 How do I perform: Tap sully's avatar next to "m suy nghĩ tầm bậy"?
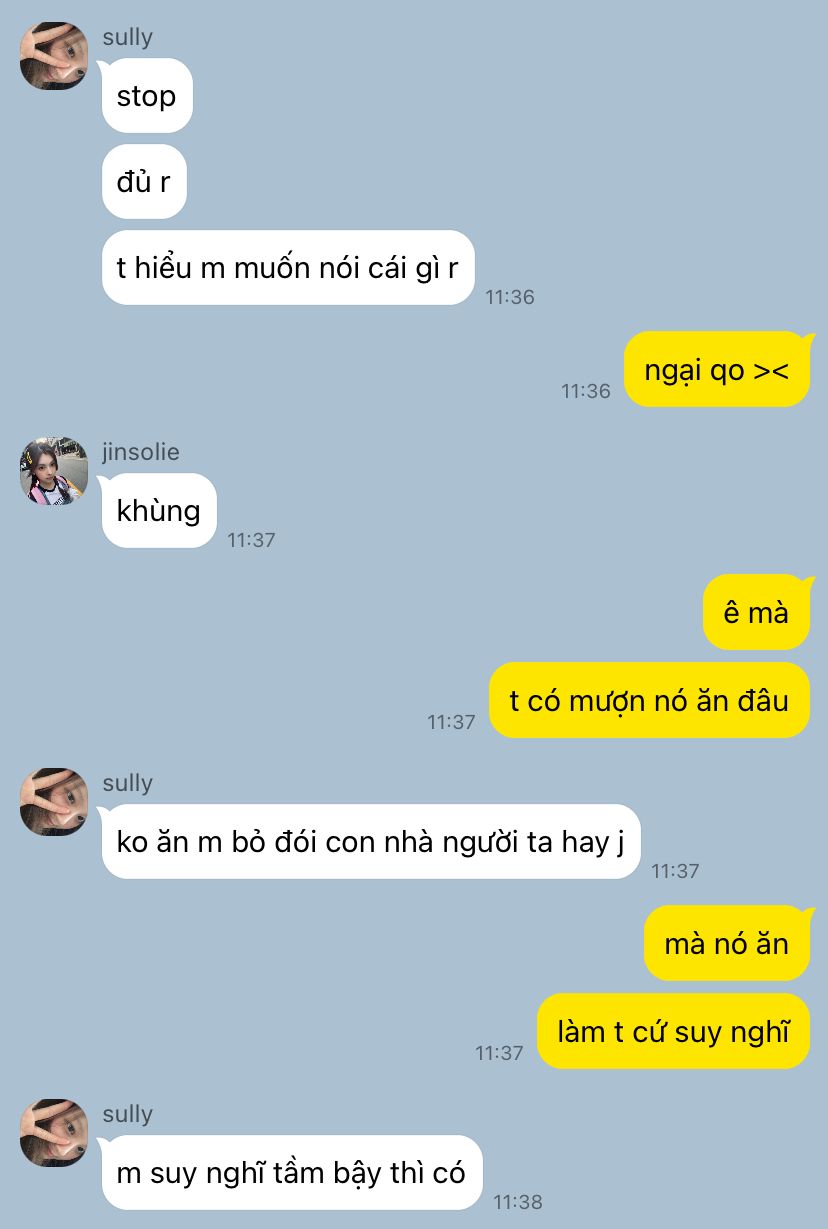tap(54, 1133)
